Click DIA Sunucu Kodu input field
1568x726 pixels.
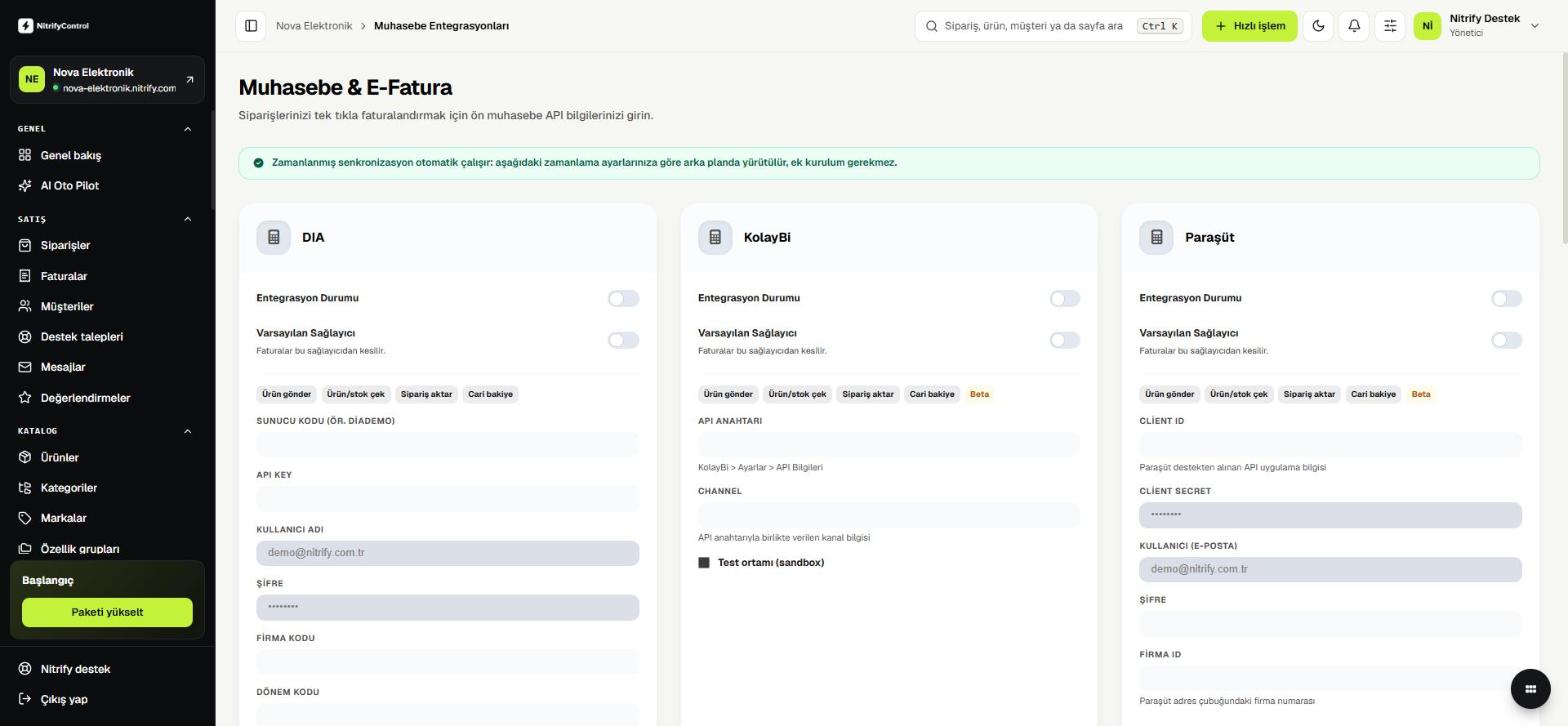pos(448,444)
